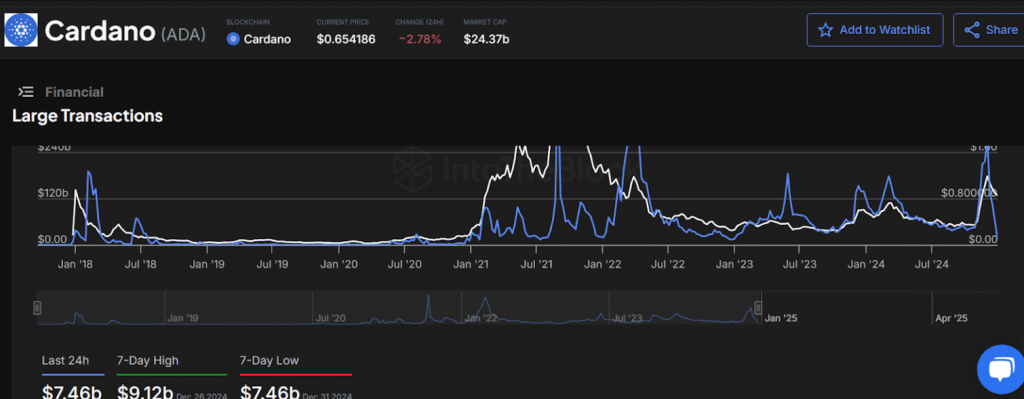Click Jan '25 in the range navigator
Image resolution: width=1024 pixels, height=399 pixels.
coord(781,319)
